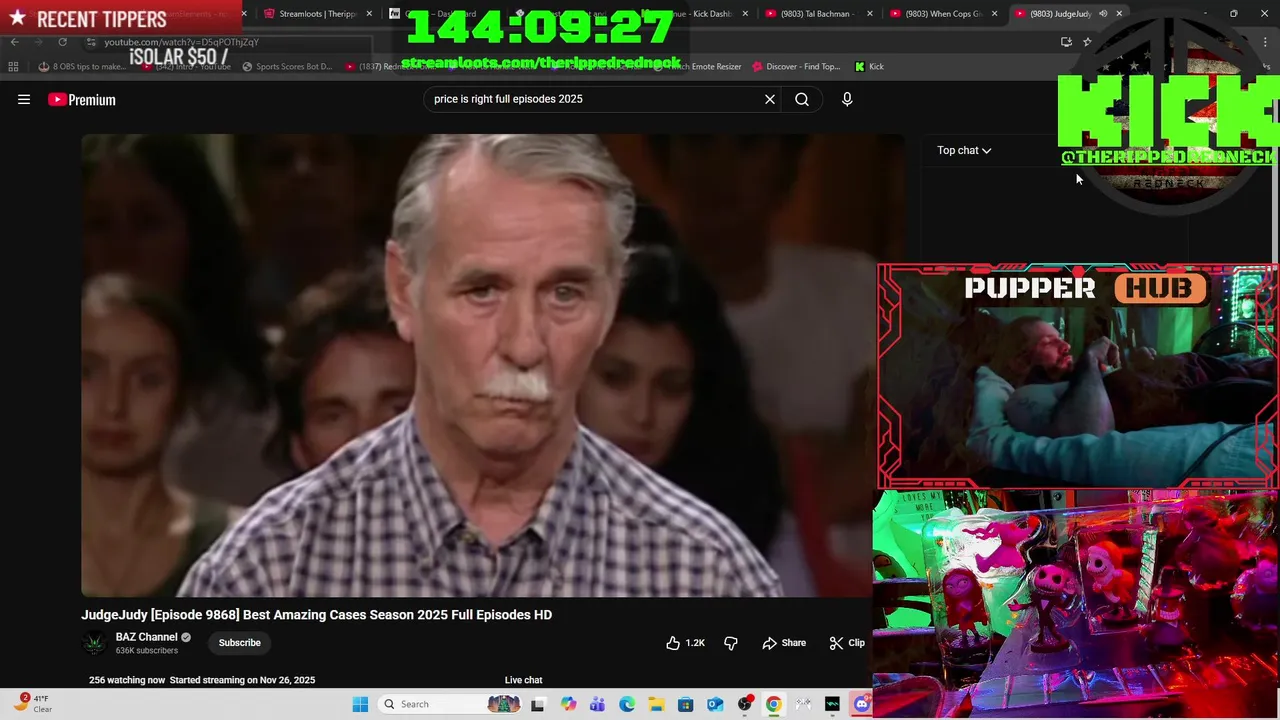Image resolution: width=1280 pixels, height=720 pixels.
Task: Click the JudgeJudy Episode 9868 video title
Action: 316,615
